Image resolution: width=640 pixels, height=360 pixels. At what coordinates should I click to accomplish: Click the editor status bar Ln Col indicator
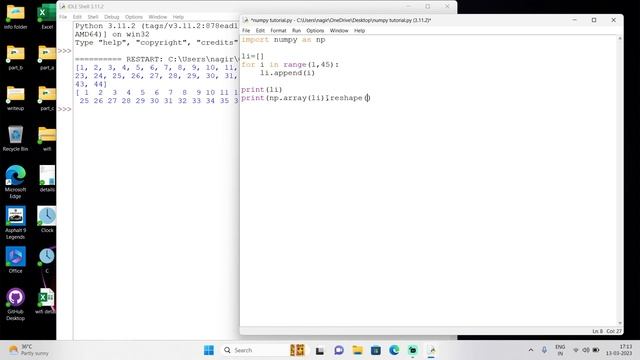pyautogui.click(x=607, y=331)
